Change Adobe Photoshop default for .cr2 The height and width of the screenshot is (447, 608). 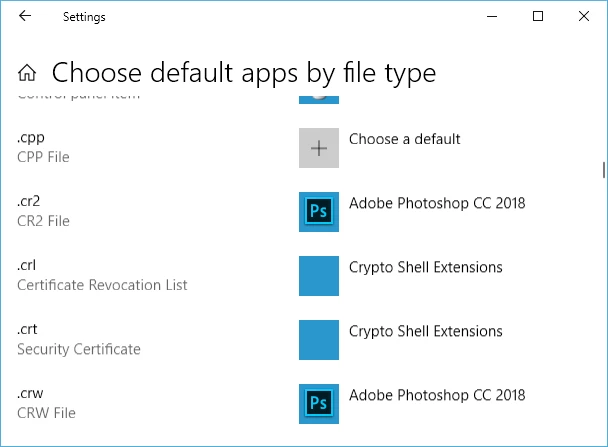(437, 203)
